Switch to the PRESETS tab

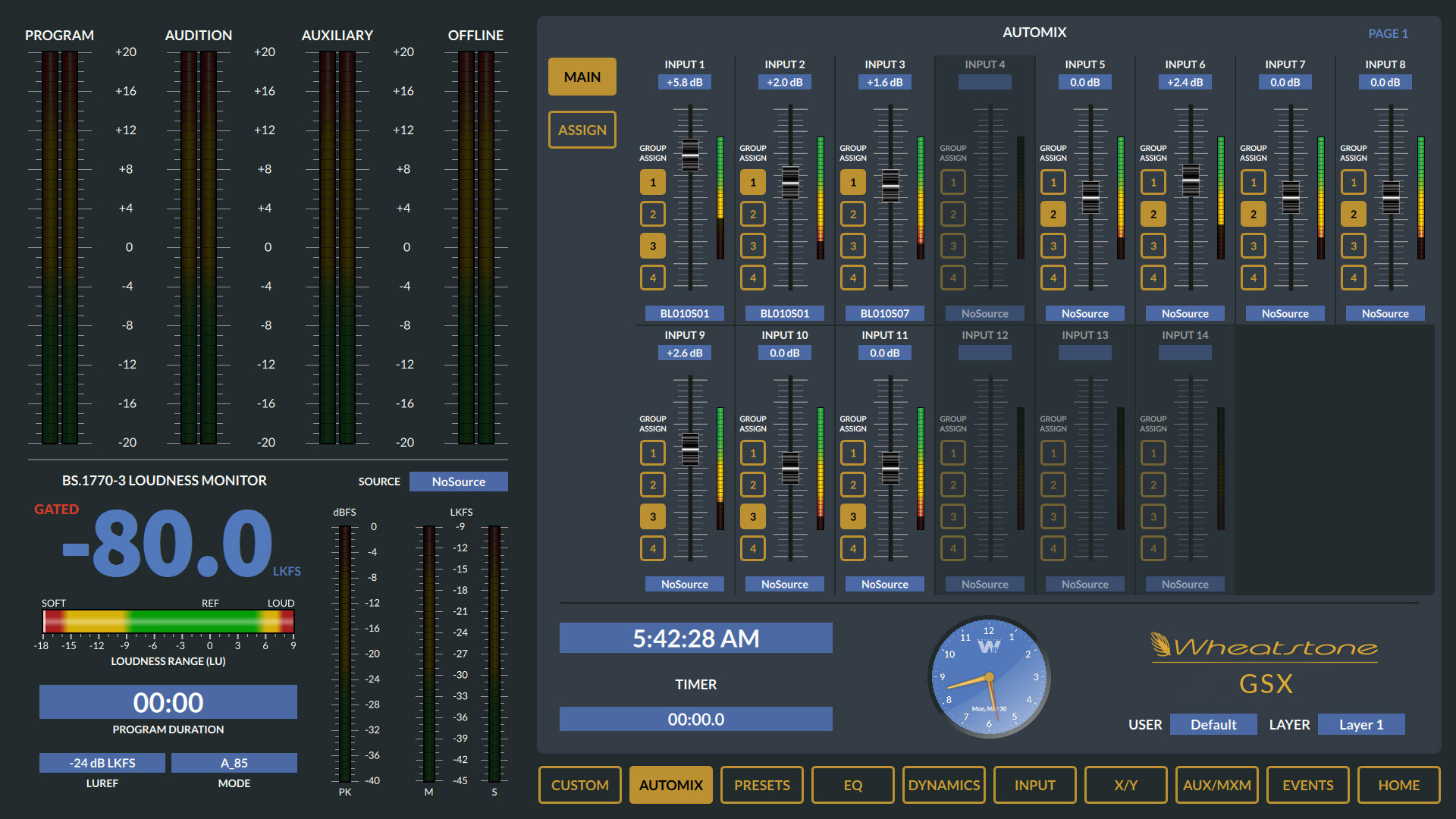tap(762, 785)
